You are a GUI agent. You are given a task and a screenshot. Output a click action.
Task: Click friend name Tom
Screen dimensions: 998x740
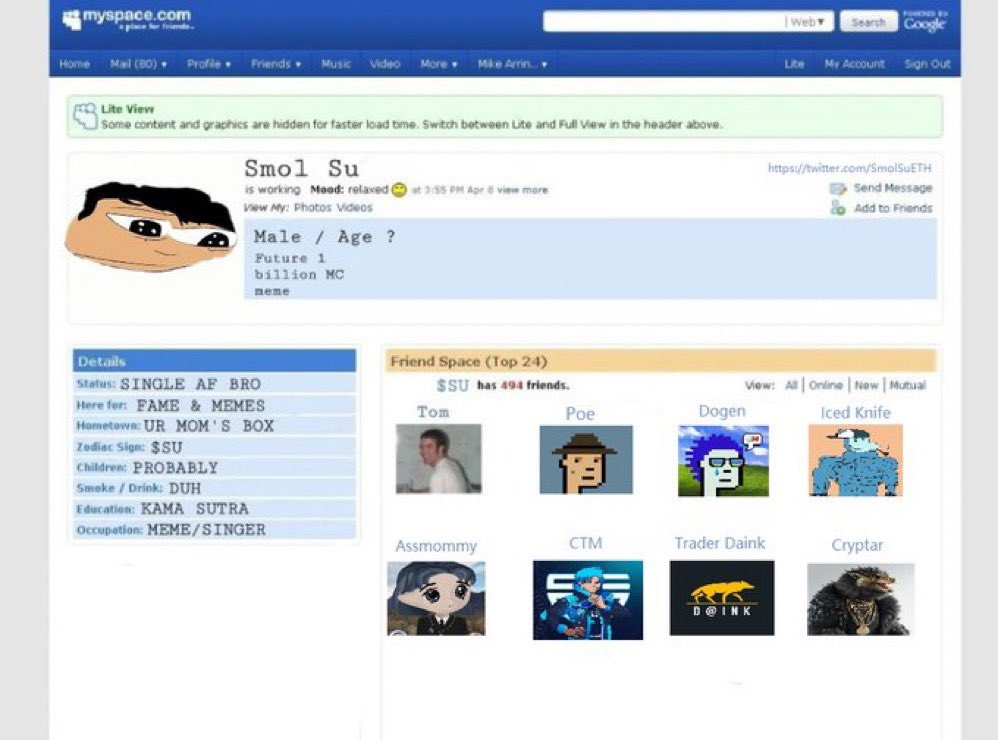point(433,412)
